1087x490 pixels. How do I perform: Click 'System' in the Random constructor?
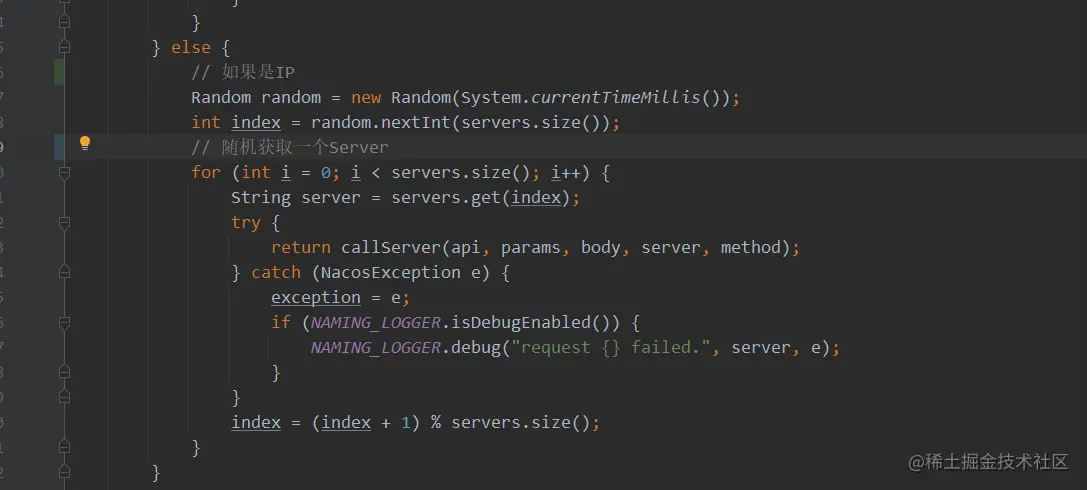click(491, 97)
